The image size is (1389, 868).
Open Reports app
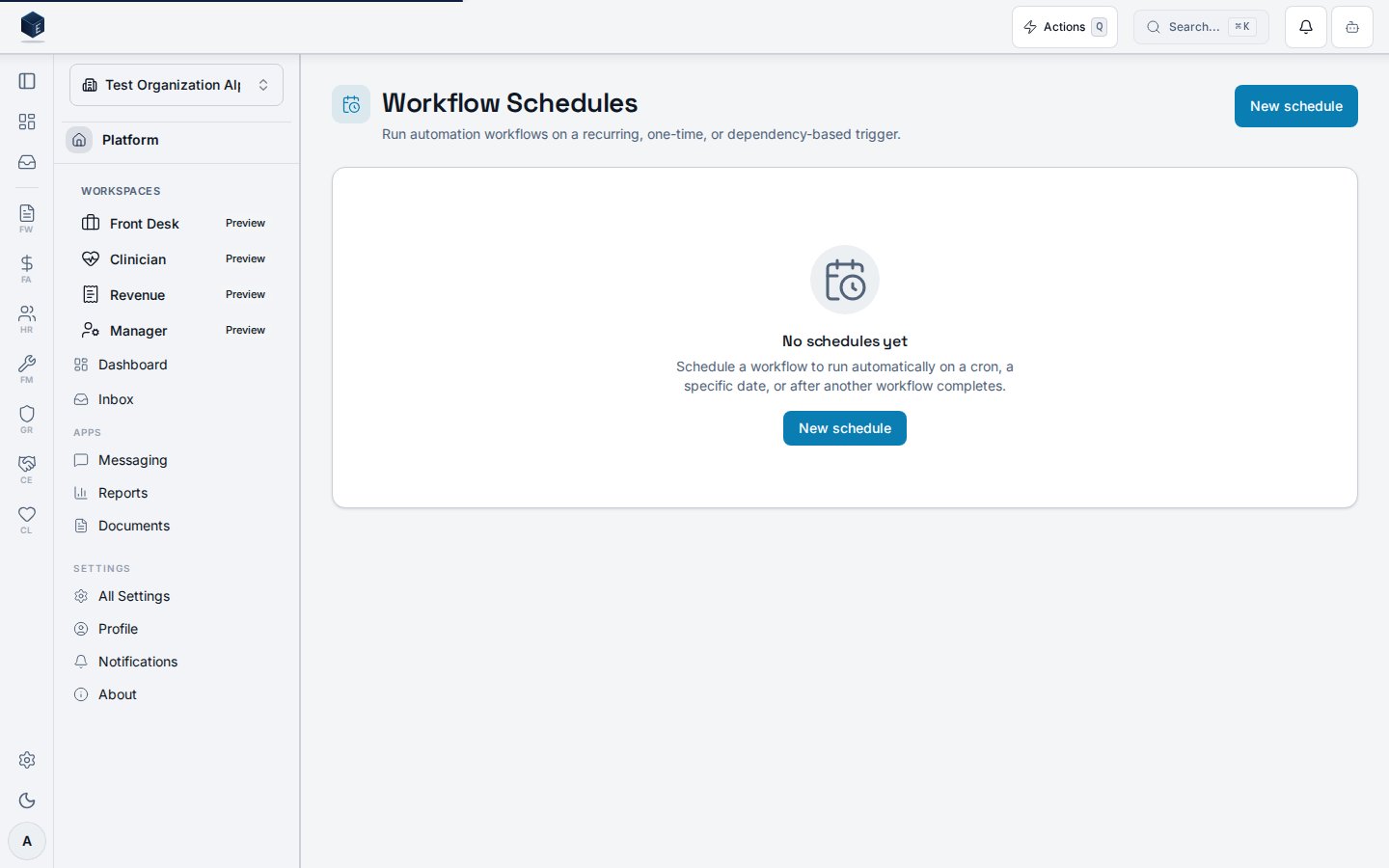tap(176, 493)
